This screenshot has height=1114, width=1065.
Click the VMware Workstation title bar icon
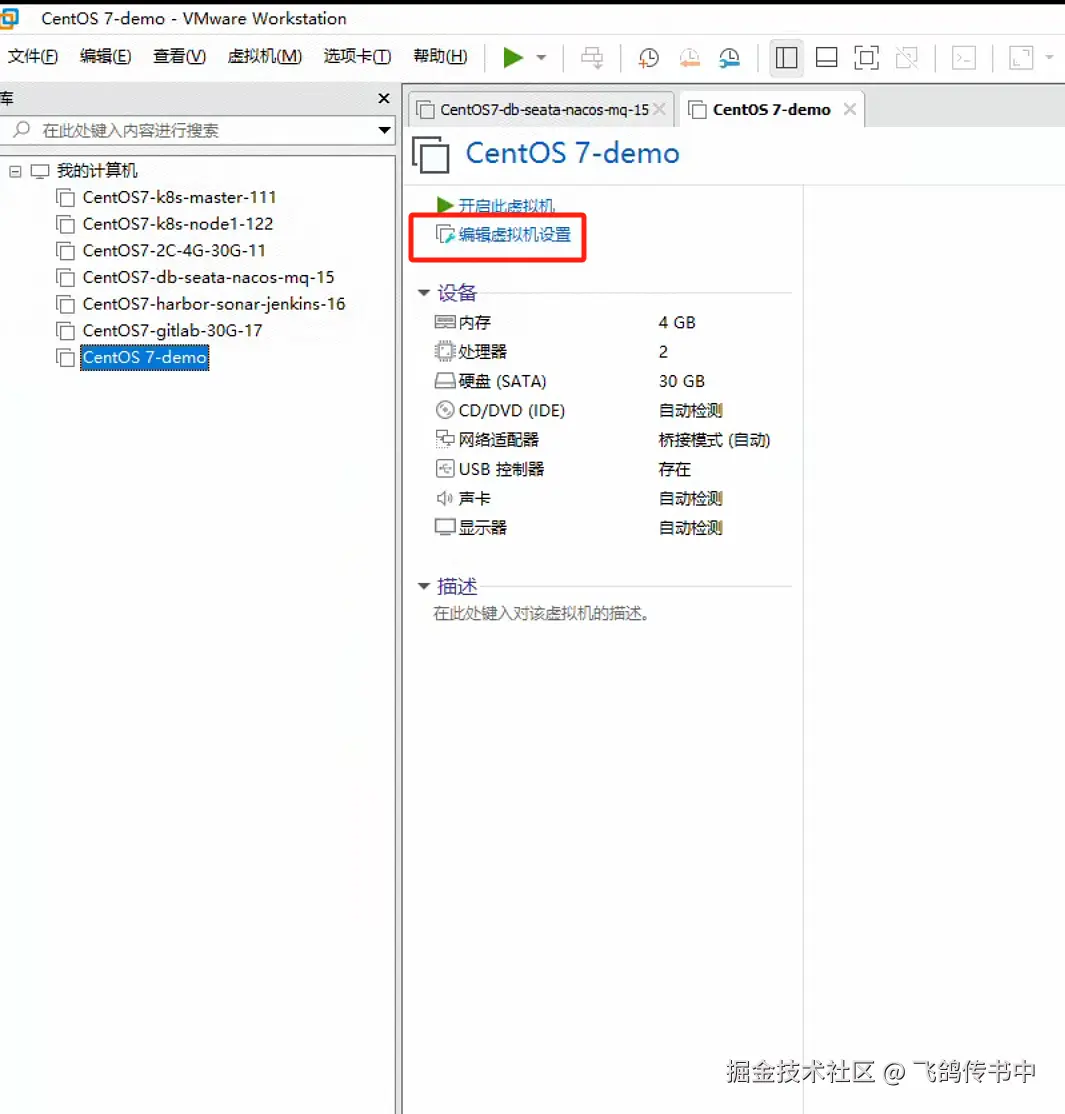9,18
